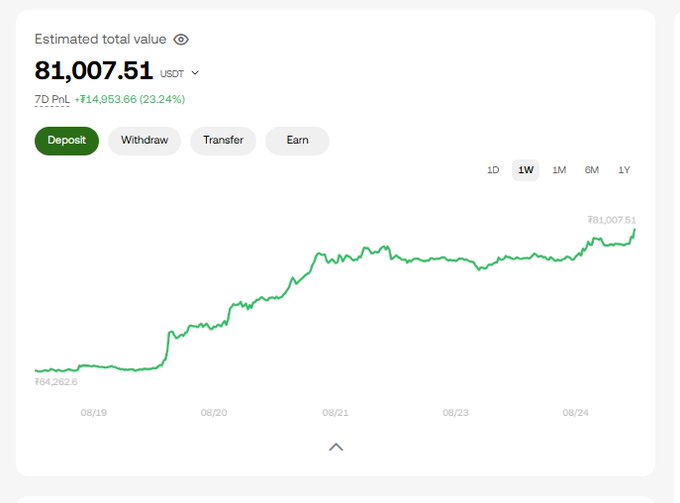Click the Withdraw button

pyautogui.click(x=144, y=140)
